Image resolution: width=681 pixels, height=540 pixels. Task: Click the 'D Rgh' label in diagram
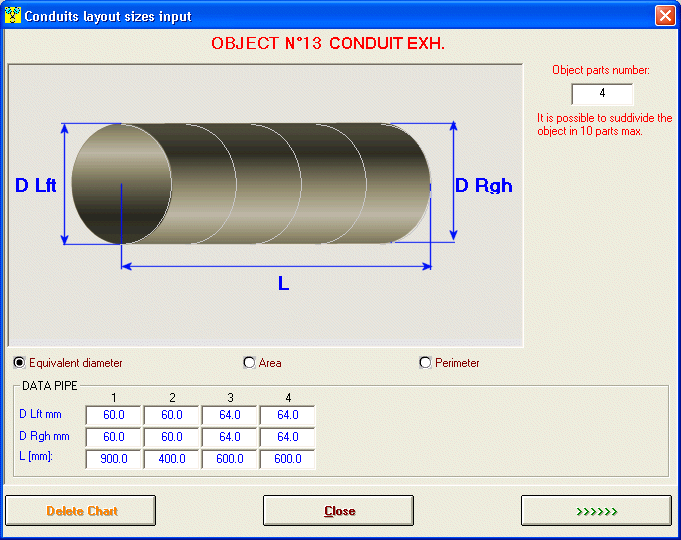483,186
